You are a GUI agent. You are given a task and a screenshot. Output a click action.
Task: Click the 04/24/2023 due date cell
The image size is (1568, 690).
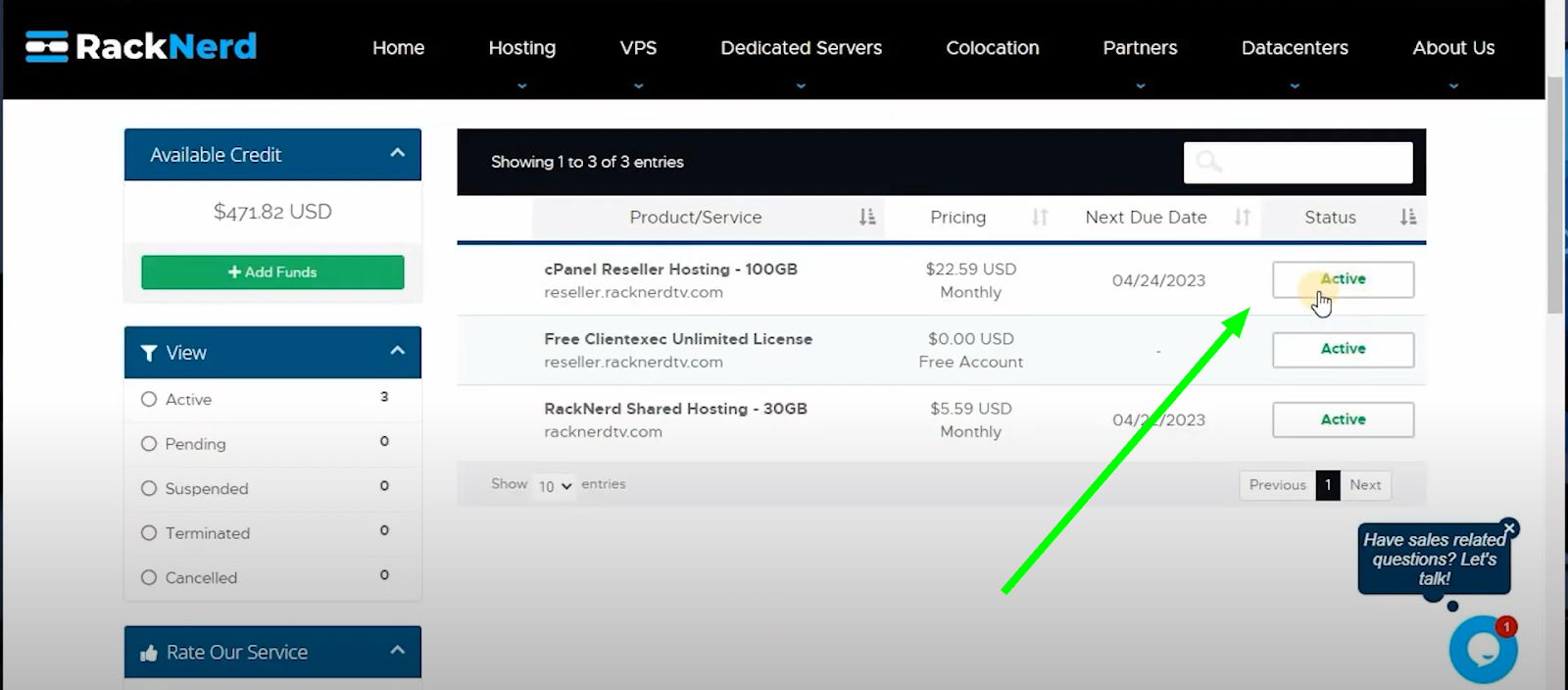tap(1158, 281)
